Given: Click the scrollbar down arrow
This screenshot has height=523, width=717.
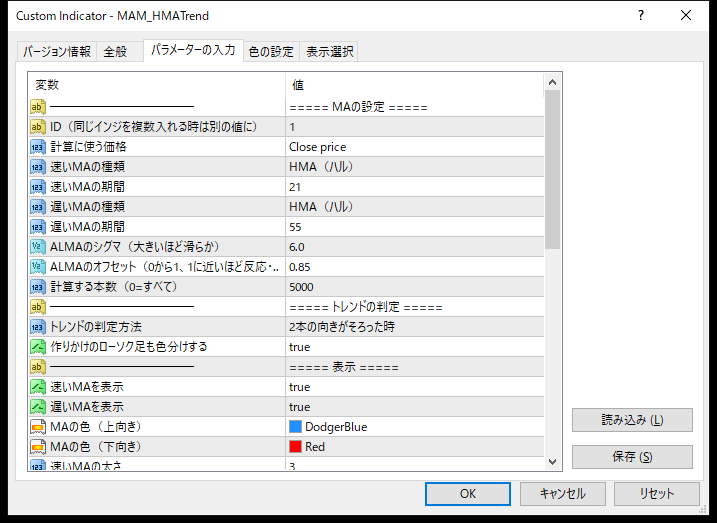Looking at the screenshot, I should point(552,462).
